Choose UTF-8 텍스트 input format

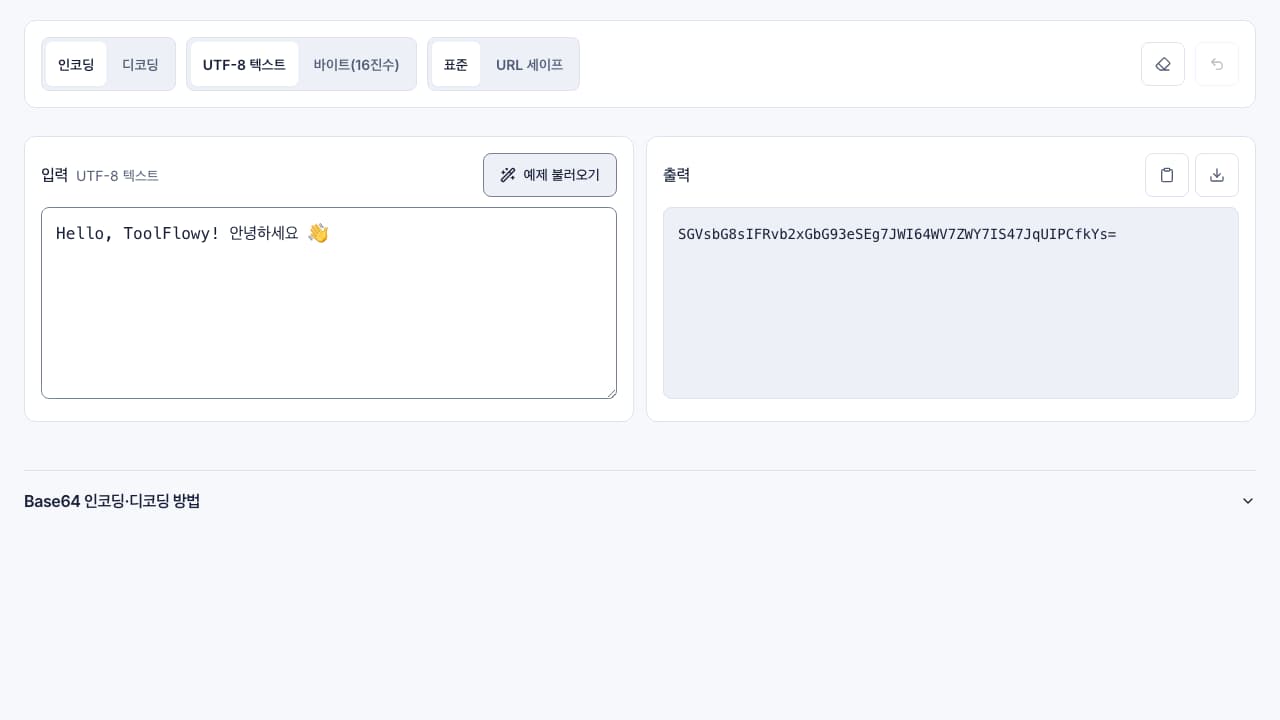click(244, 64)
